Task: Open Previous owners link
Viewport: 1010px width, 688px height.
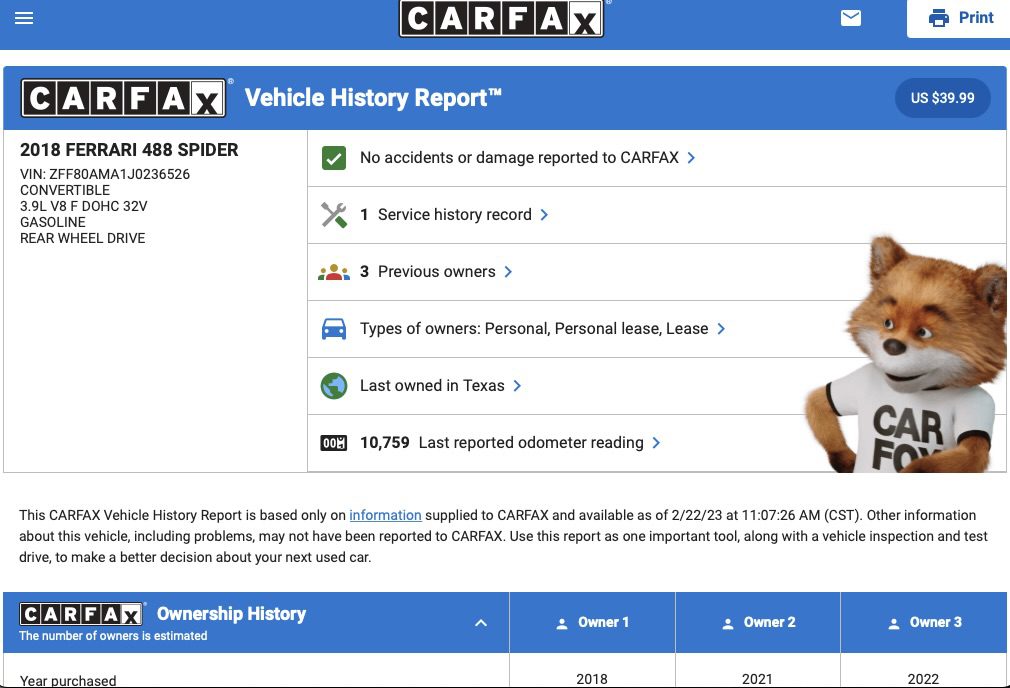Action: click(x=428, y=272)
